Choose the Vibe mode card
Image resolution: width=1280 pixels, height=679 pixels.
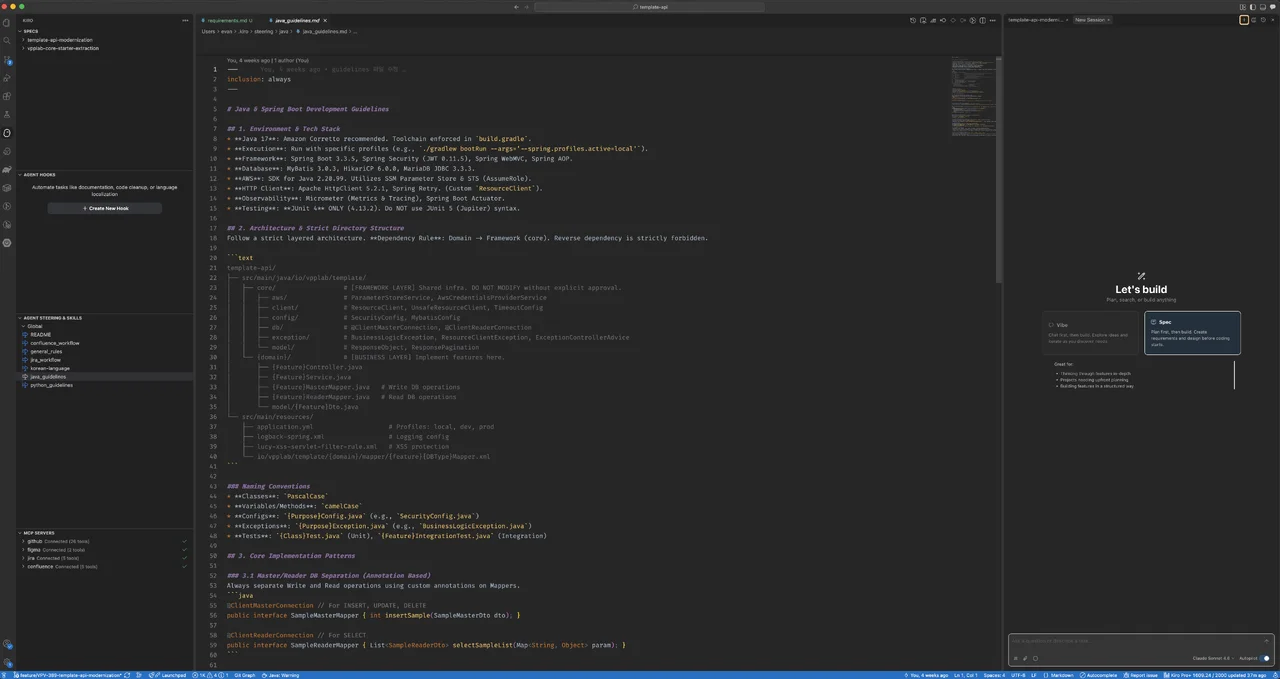pos(1092,333)
